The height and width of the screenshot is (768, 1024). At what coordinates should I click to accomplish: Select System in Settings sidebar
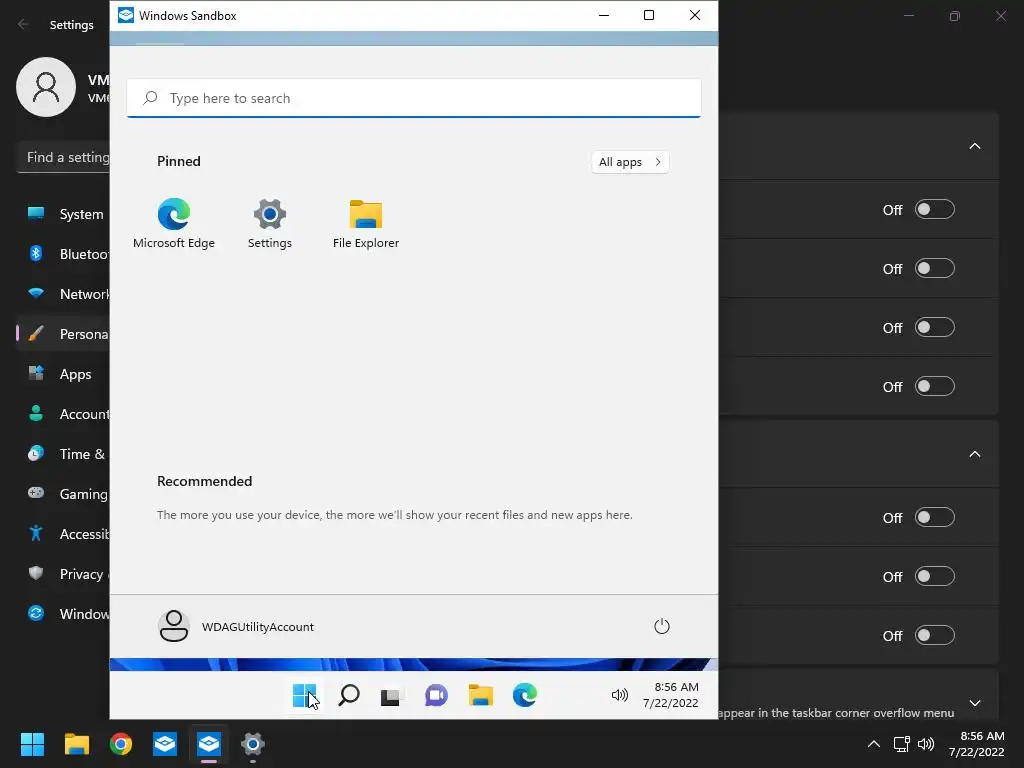tap(64, 214)
